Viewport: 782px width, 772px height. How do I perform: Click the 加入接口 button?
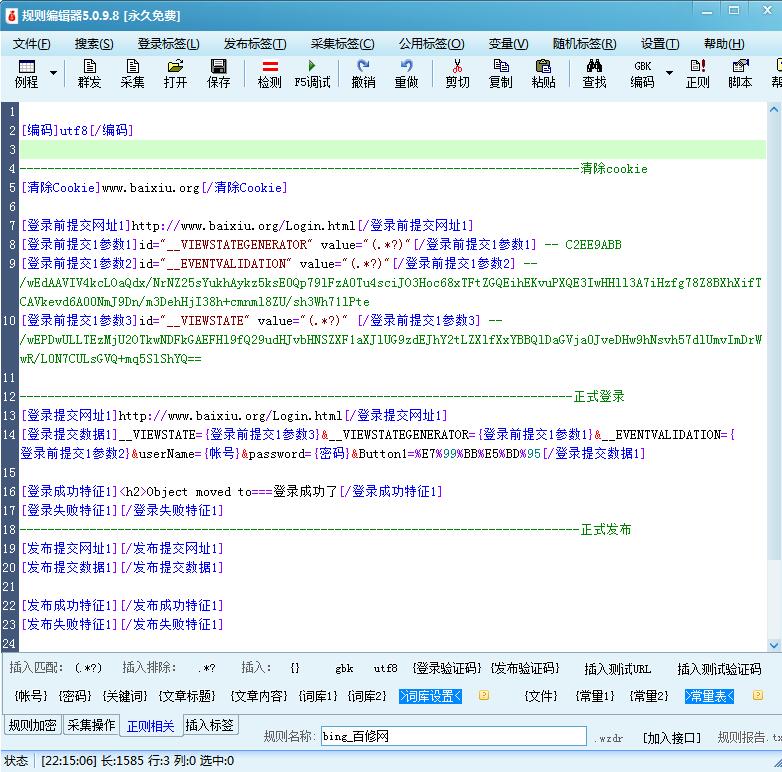(x=672, y=737)
